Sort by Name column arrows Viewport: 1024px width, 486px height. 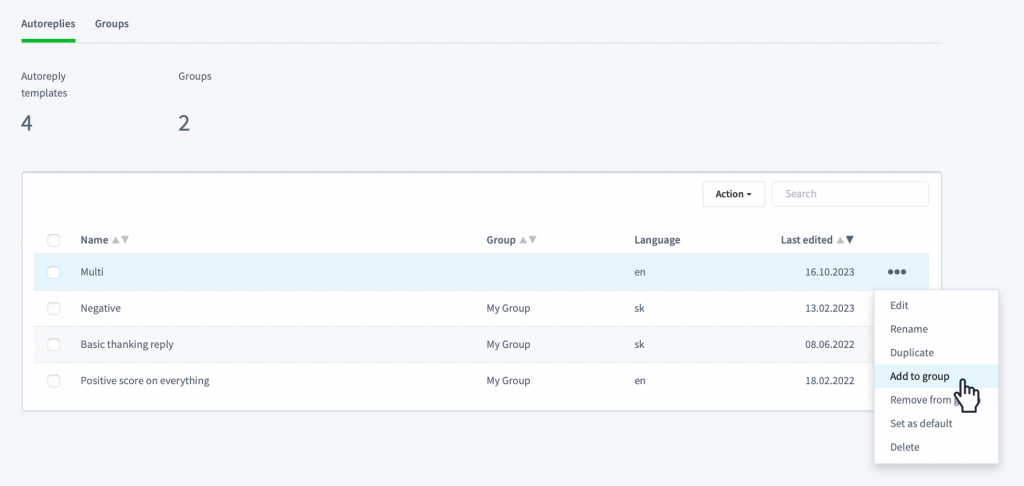120,240
